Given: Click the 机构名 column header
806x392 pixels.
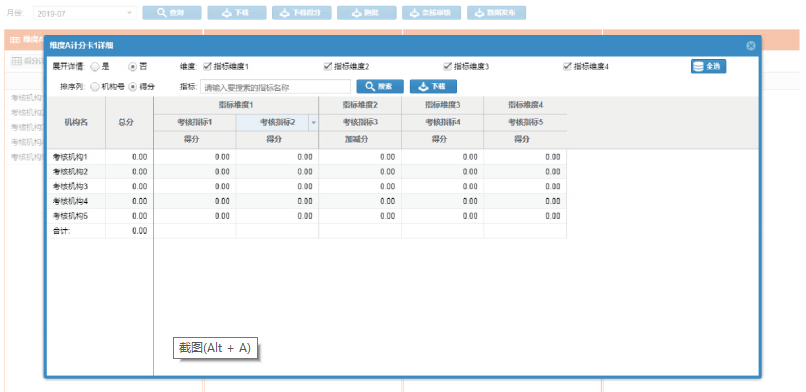Looking at the screenshot, I should click(x=76, y=123).
